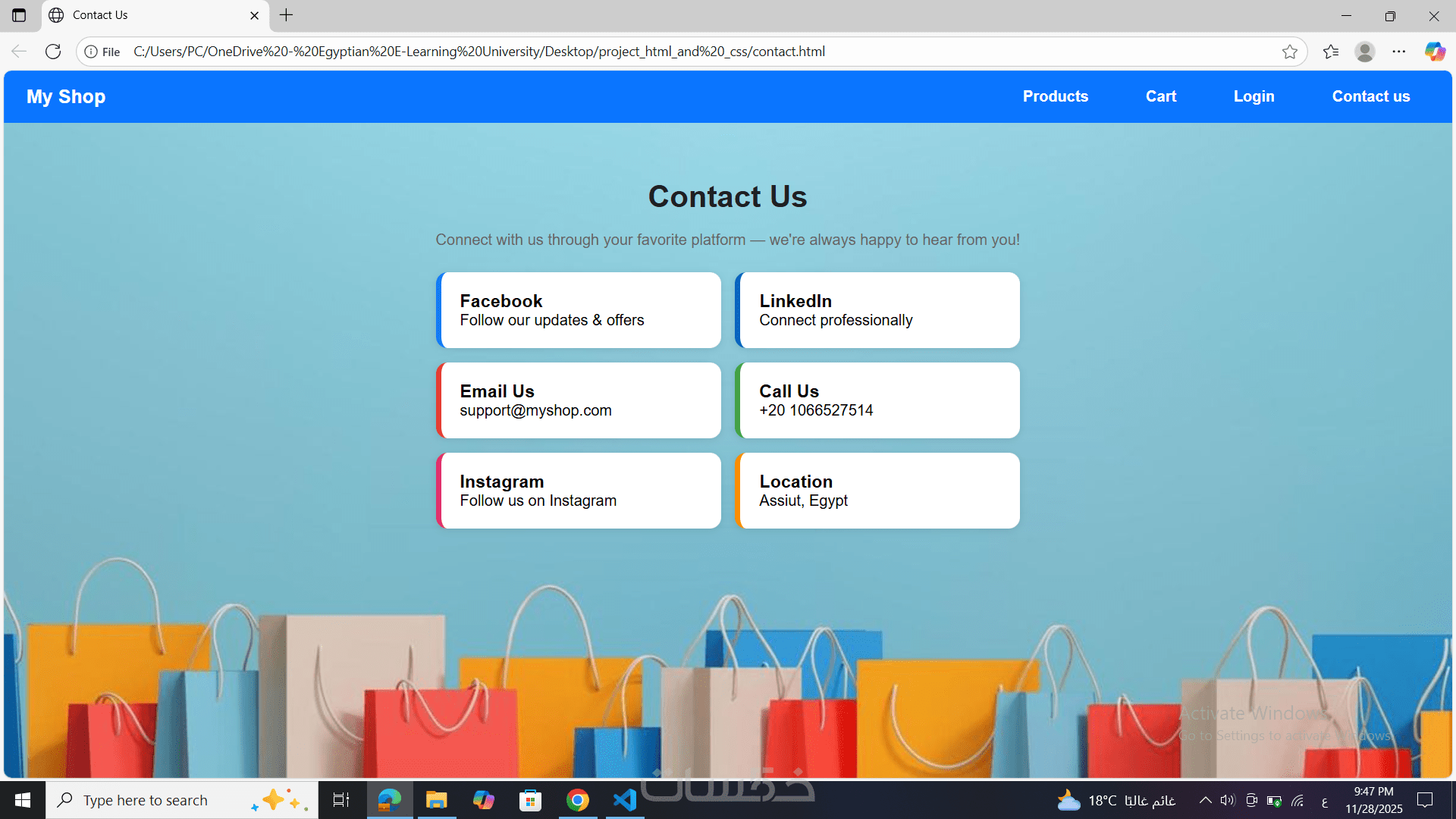1456x819 pixels.
Task: Open the Facebook contact card
Action: (579, 310)
